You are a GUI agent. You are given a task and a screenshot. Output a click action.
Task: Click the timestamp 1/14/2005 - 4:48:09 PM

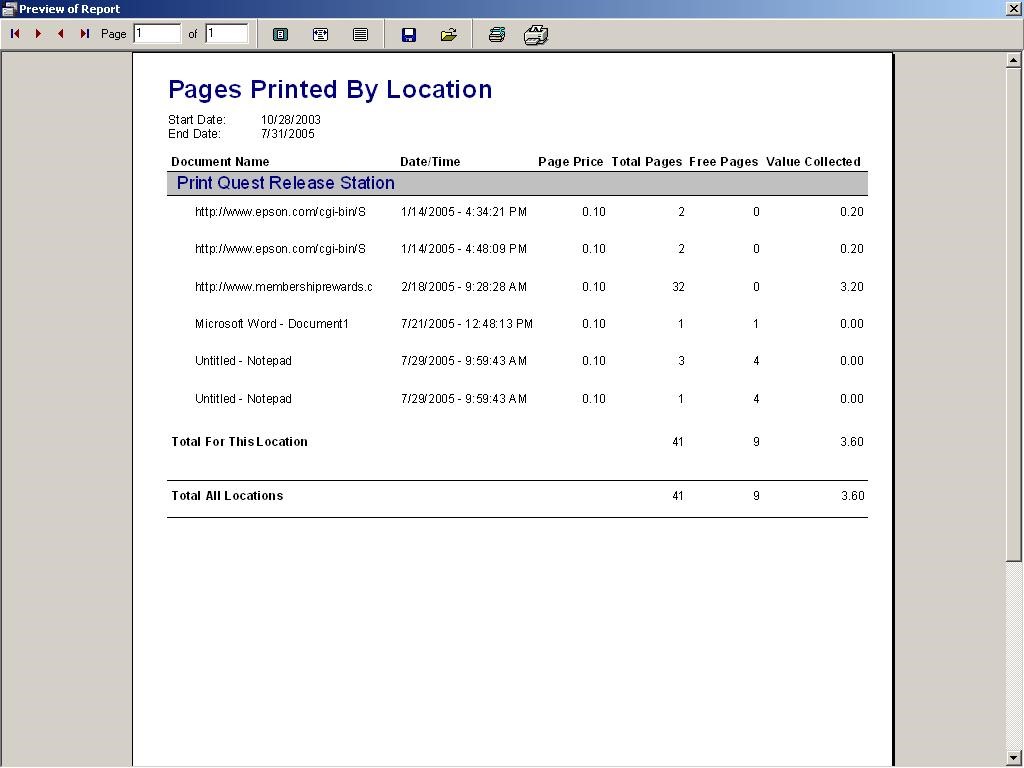point(464,249)
